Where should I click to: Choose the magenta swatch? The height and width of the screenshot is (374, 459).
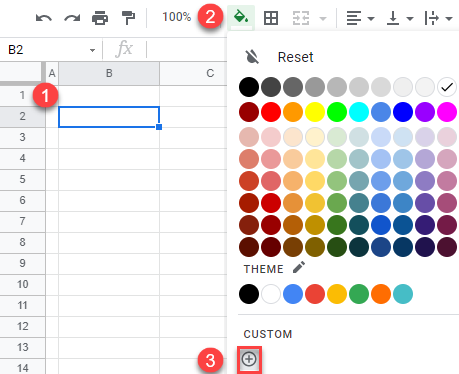(x=447, y=112)
